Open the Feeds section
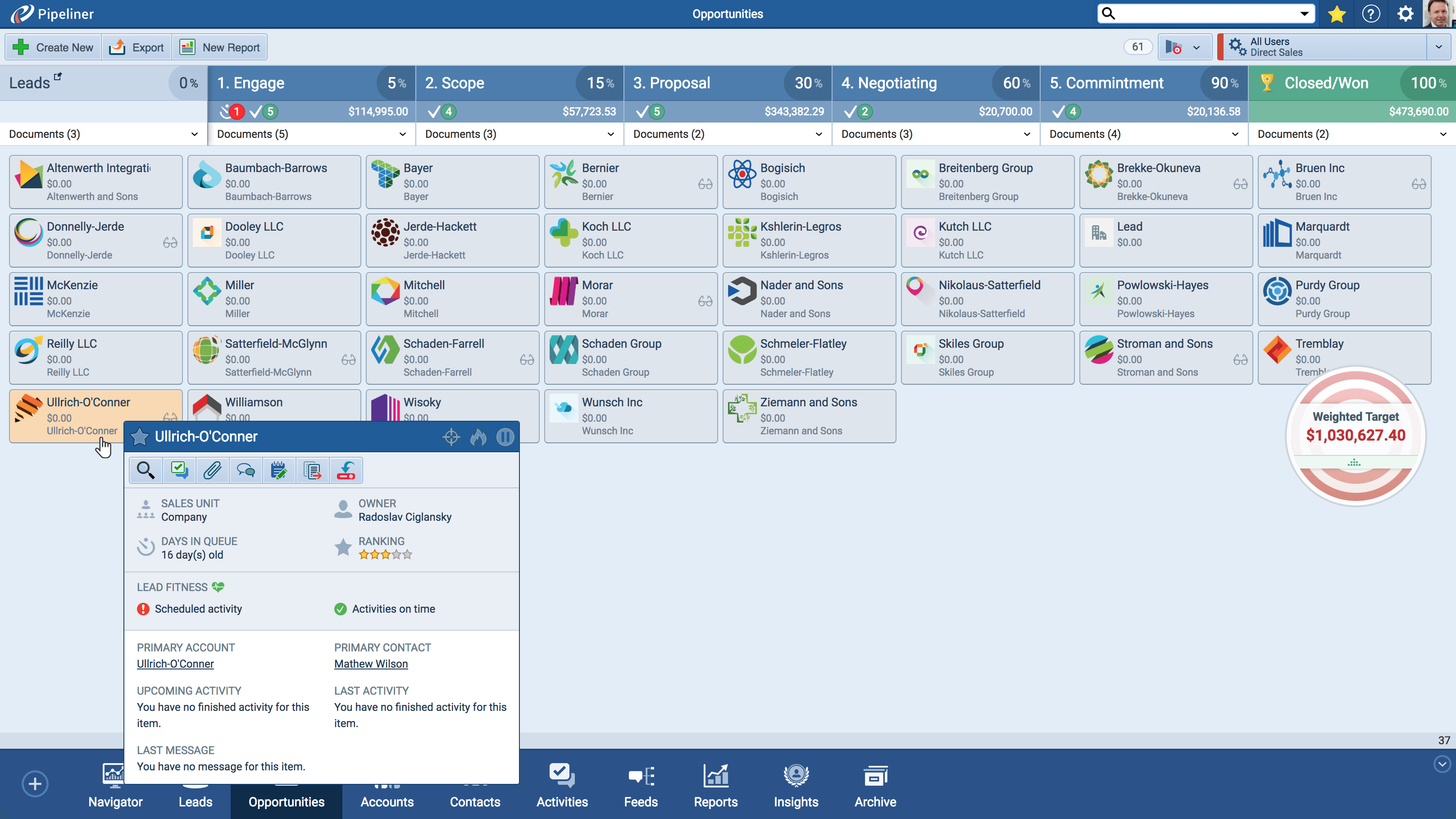This screenshot has width=1456, height=819. click(641, 786)
